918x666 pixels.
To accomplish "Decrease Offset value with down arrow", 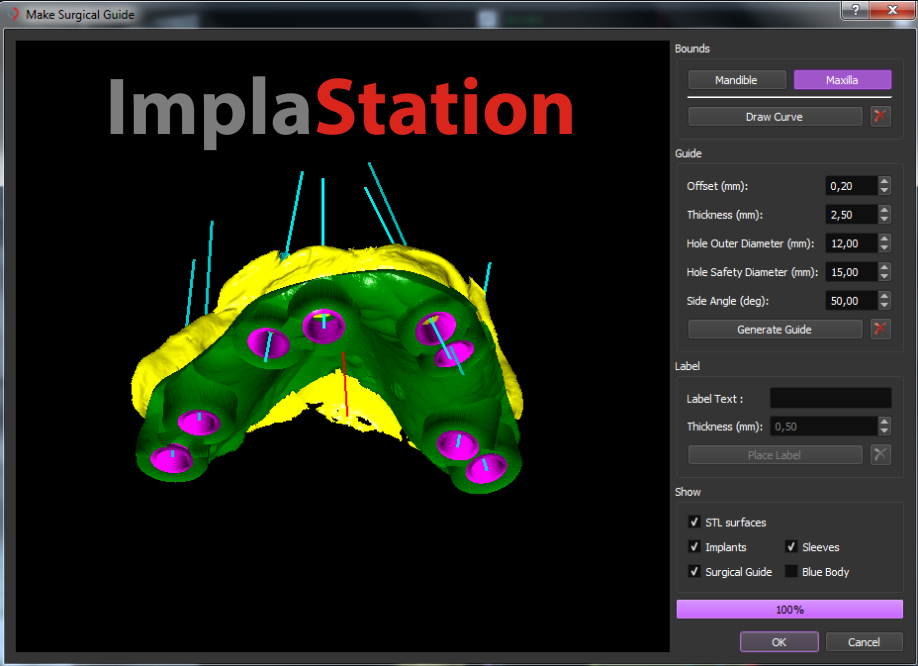I will 884,191.
